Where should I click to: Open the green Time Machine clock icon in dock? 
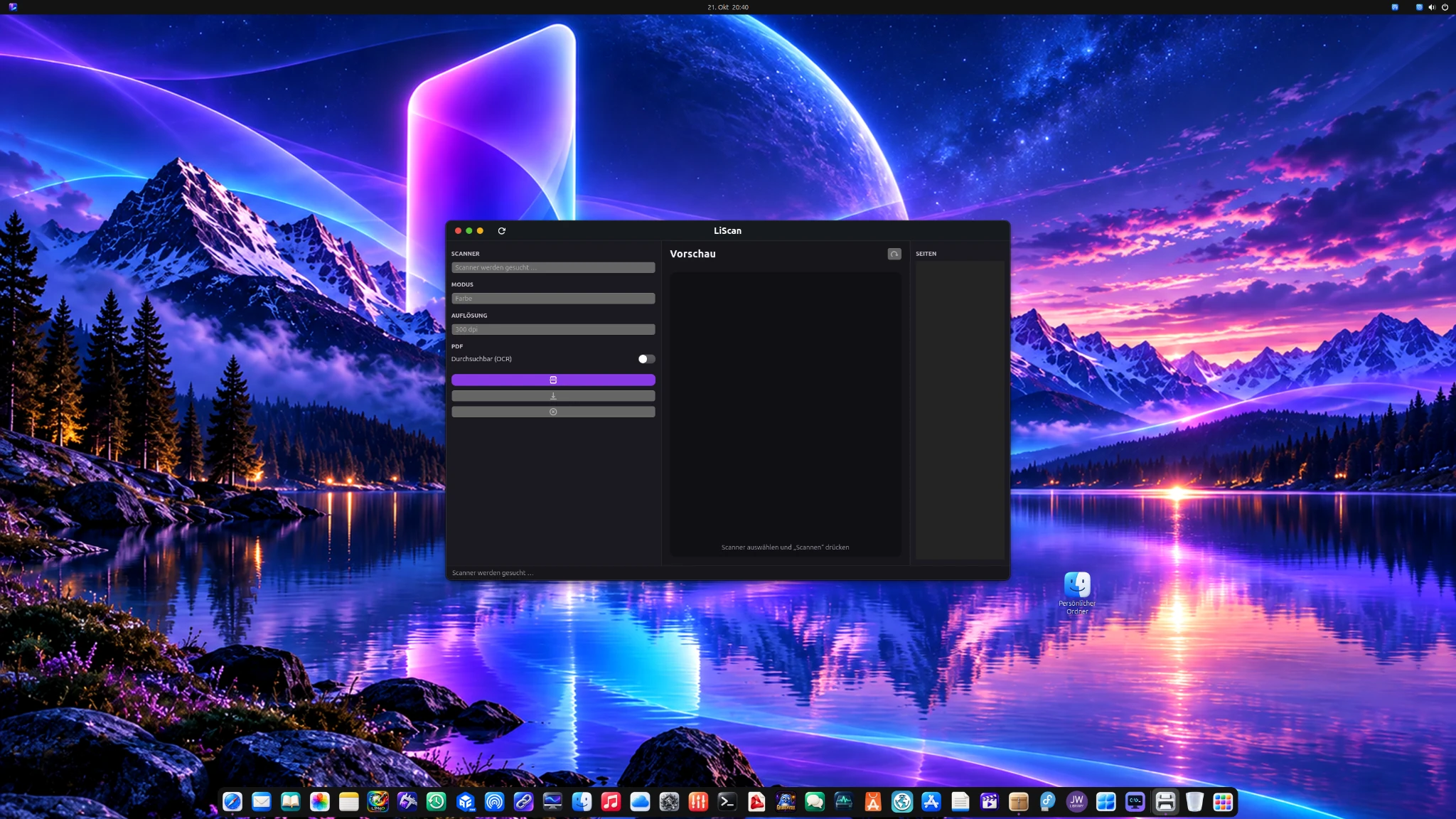(437, 802)
